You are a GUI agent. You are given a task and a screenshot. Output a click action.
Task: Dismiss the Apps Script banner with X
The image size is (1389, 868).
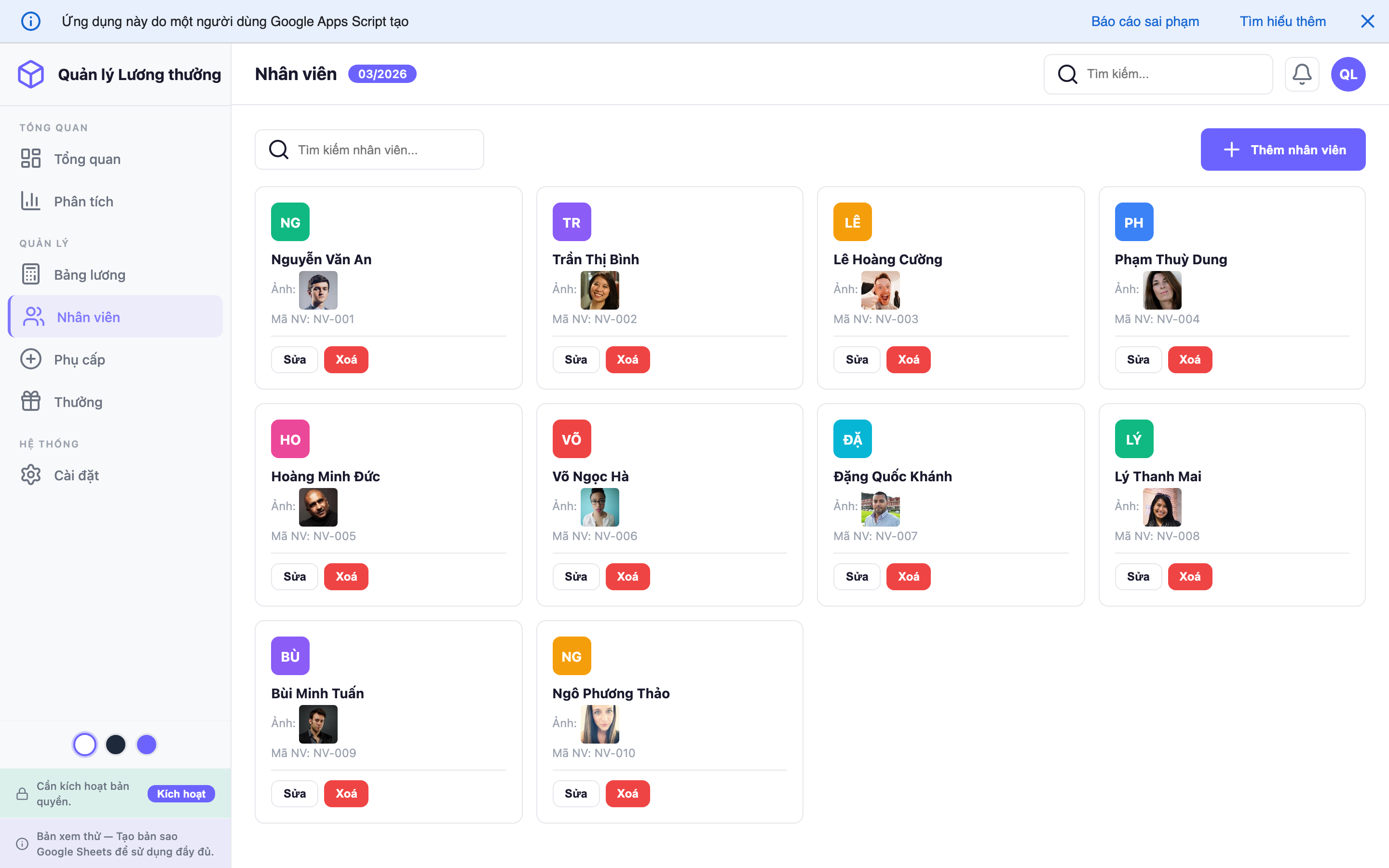pos(1367,21)
